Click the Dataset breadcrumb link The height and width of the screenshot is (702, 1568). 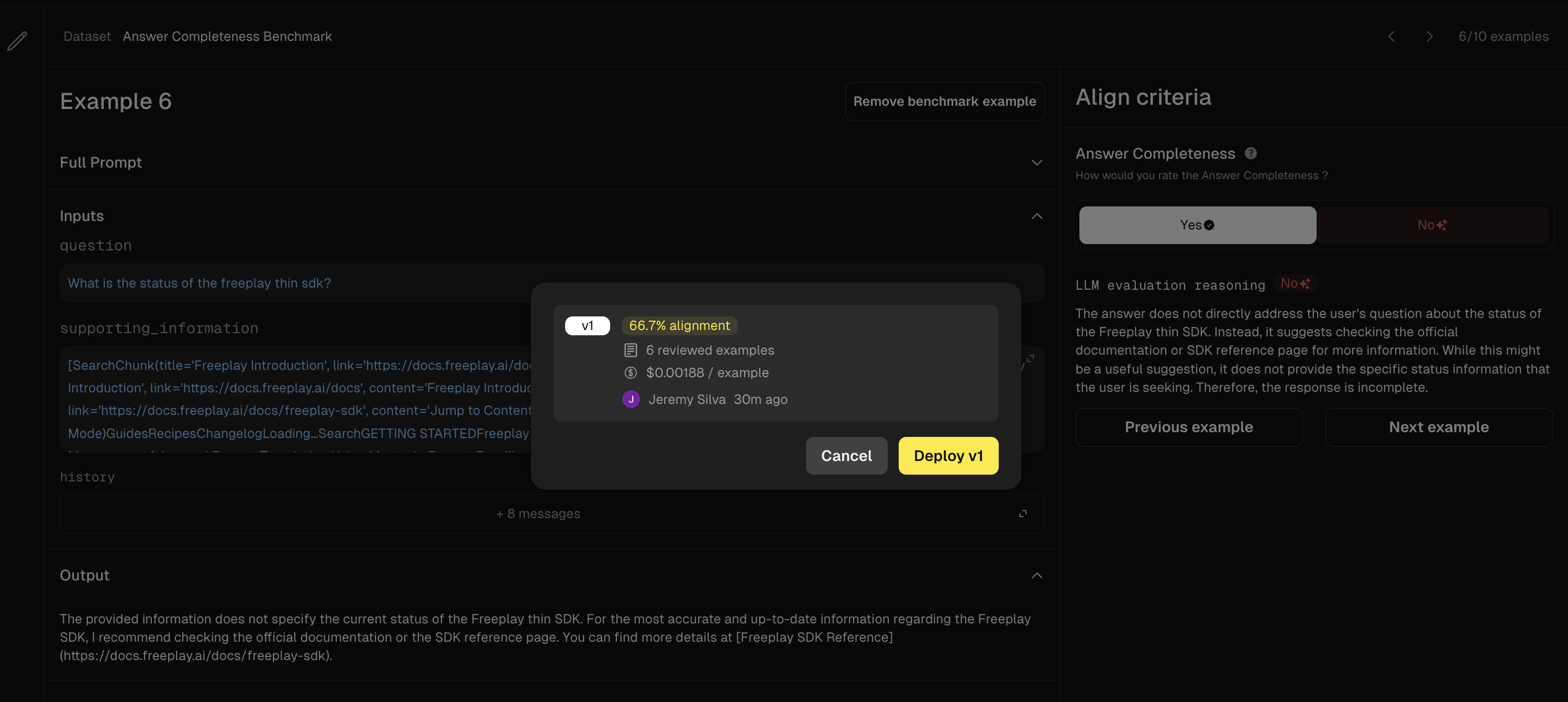[x=87, y=37]
